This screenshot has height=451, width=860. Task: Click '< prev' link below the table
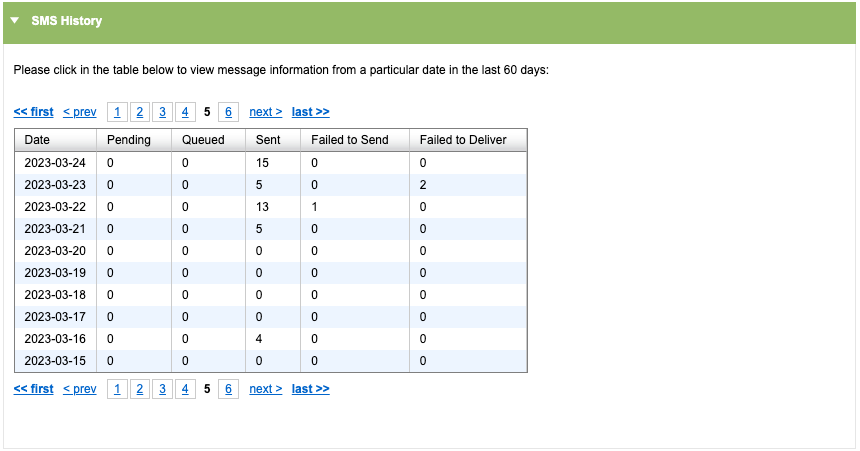(x=80, y=389)
